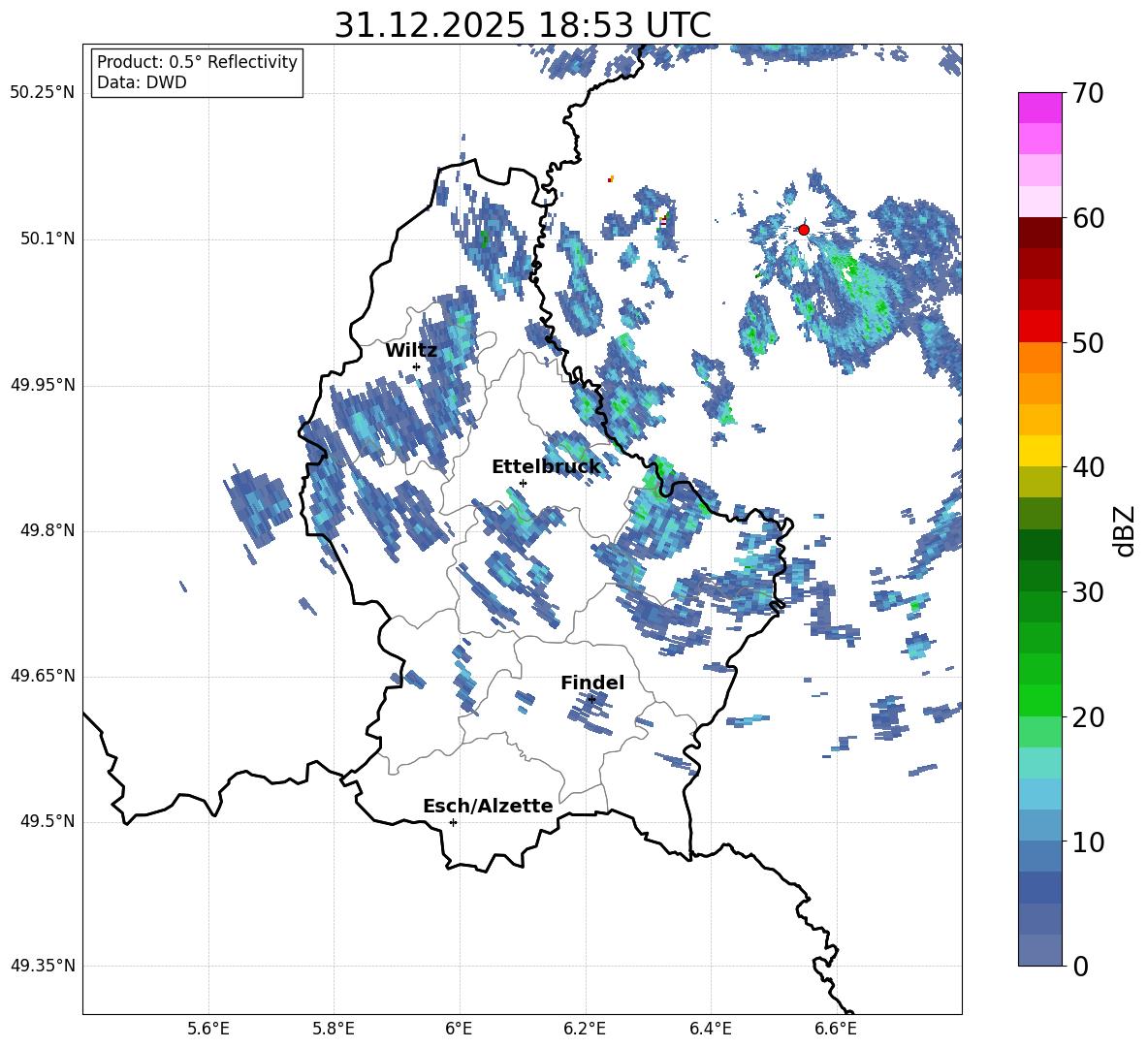Select the bottom-most slate blue colorbar swatch
Viewport: 1148px width, 1048px height.
point(1040,950)
